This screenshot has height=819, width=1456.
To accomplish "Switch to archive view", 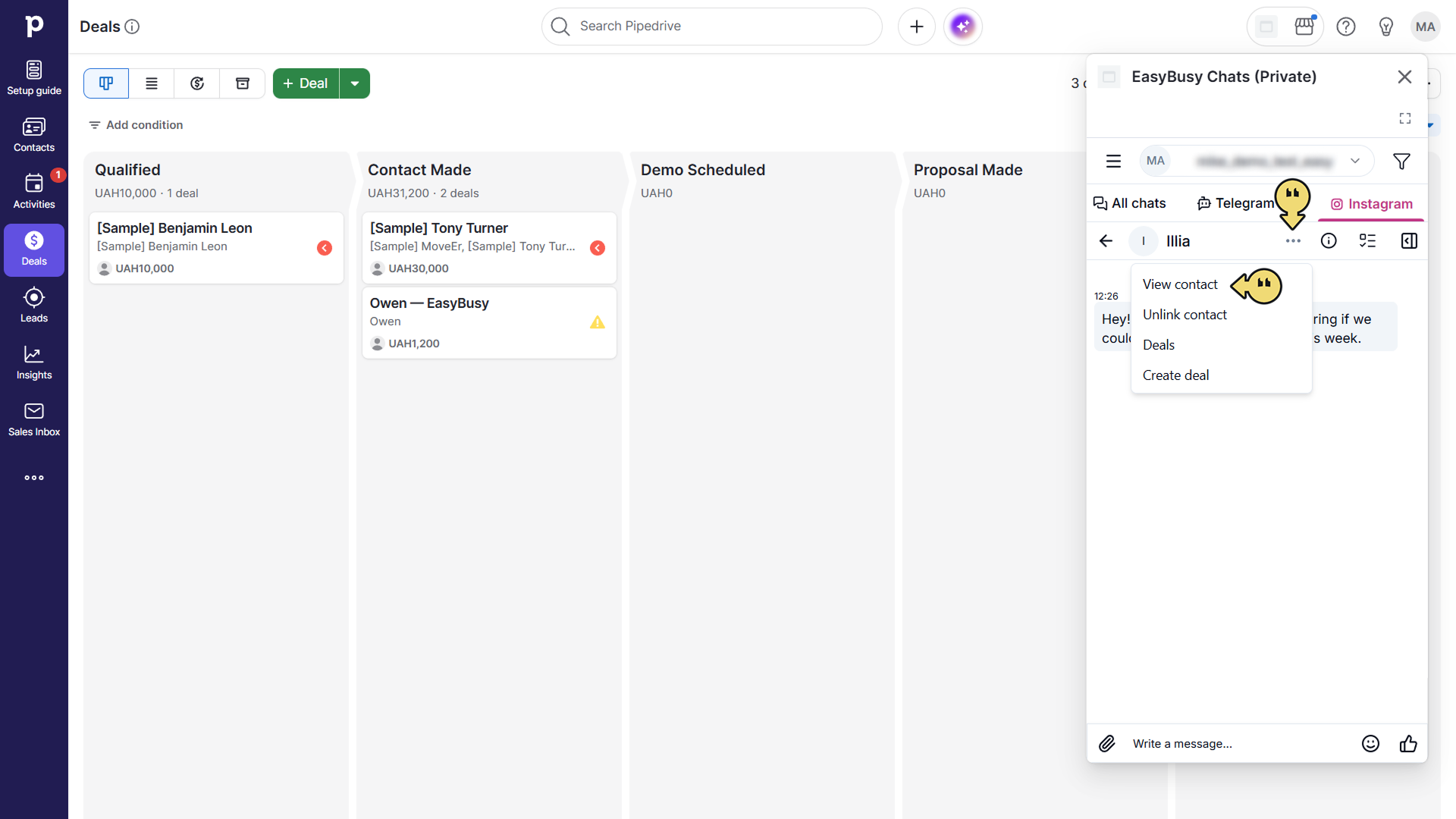I will point(243,83).
